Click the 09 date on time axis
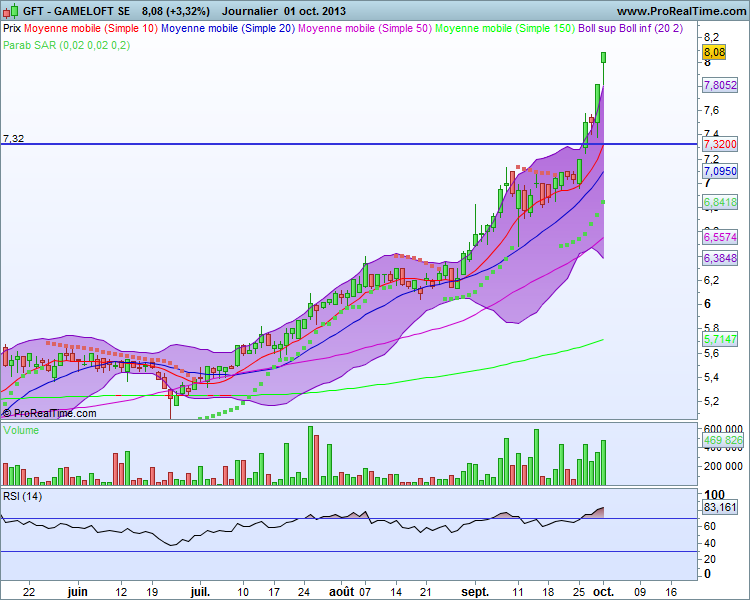 (640, 592)
